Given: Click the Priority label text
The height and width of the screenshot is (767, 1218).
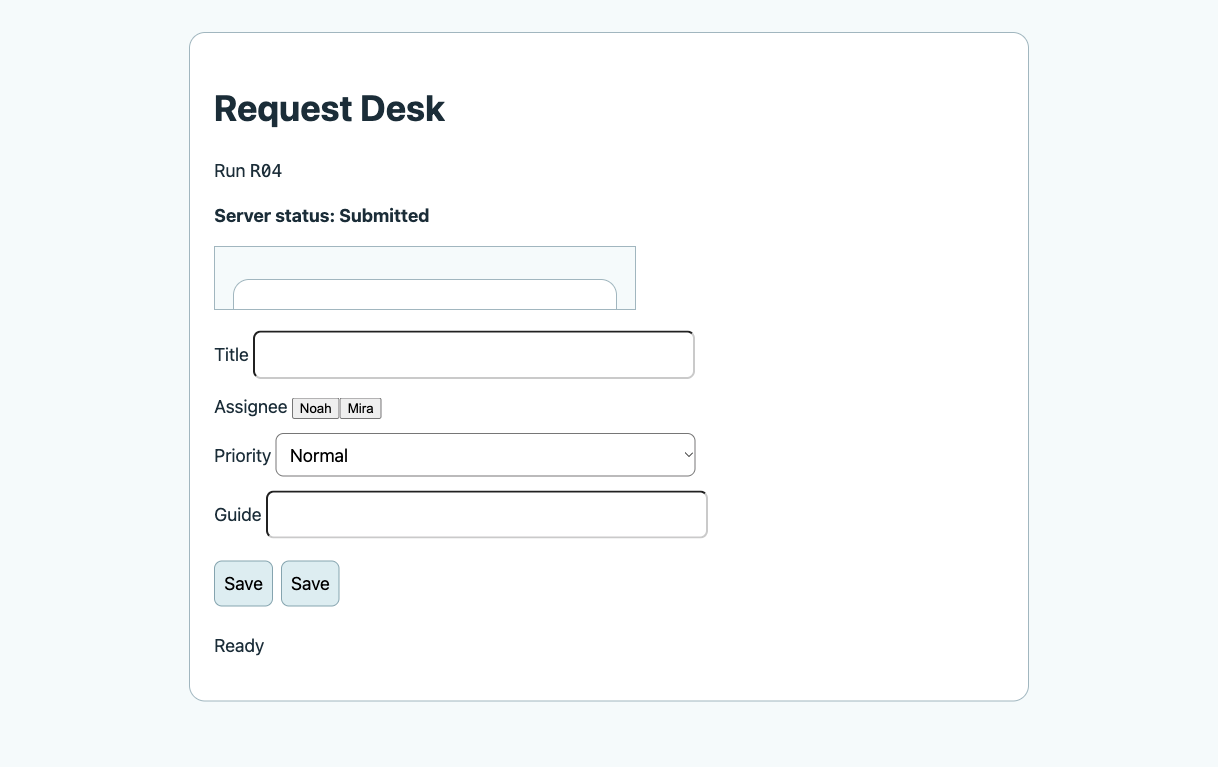Looking at the screenshot, I should coord(243,456).
